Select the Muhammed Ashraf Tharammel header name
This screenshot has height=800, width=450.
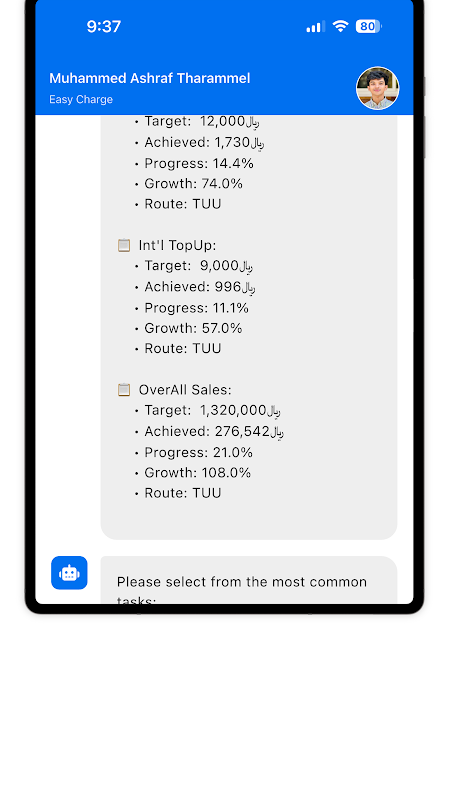149,79
